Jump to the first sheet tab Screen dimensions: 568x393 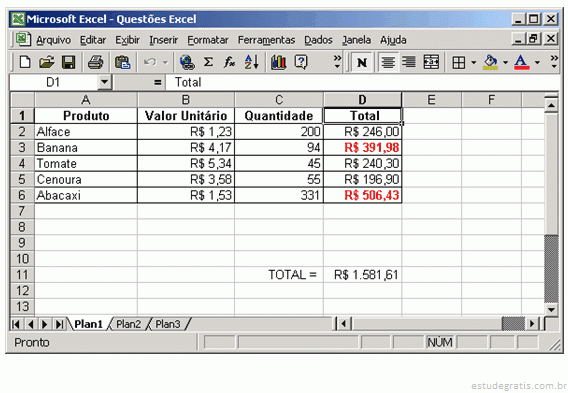click(x=16, y=324)
